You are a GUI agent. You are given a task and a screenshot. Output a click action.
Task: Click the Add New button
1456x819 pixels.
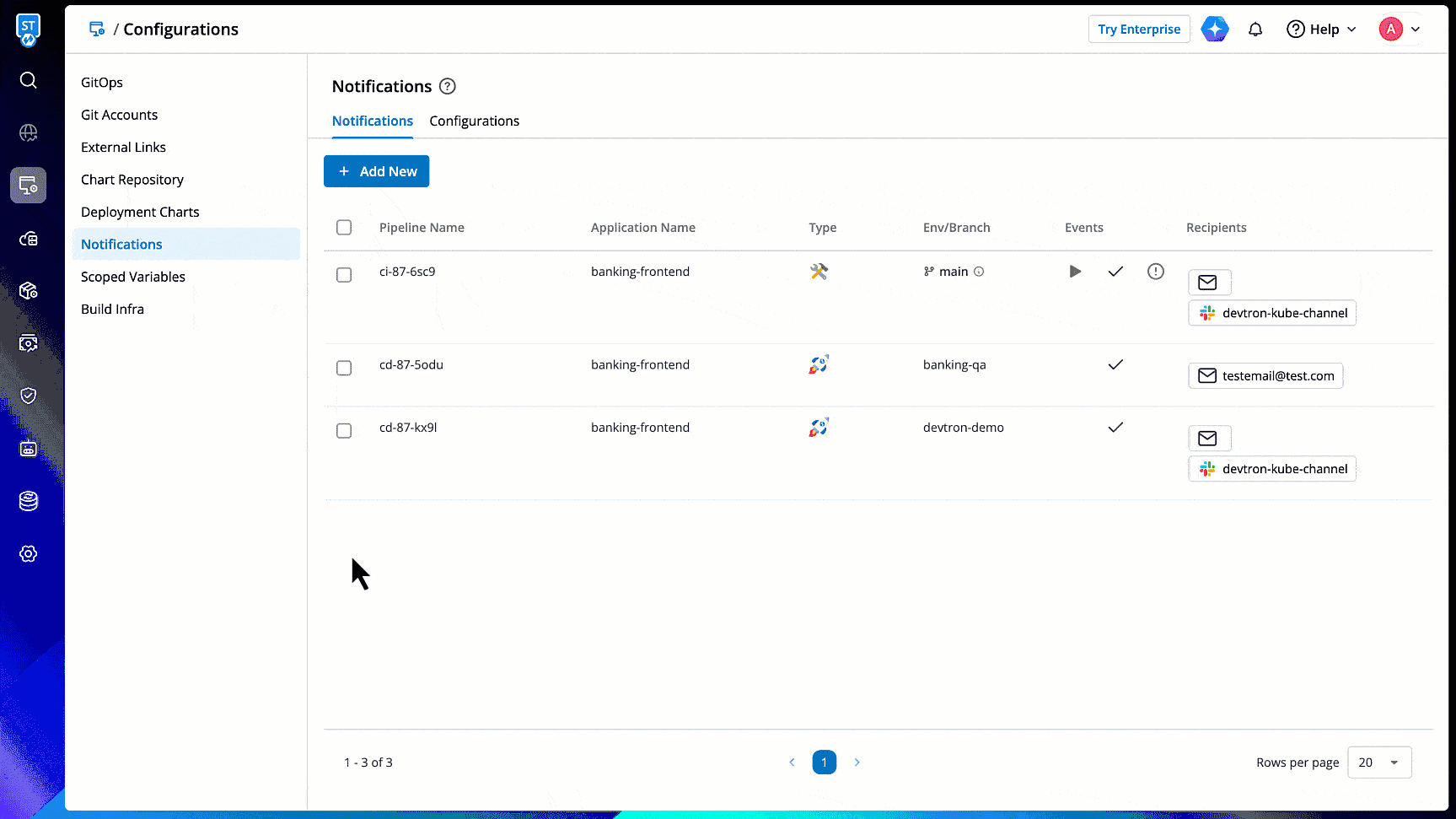(x=376, y=171)
